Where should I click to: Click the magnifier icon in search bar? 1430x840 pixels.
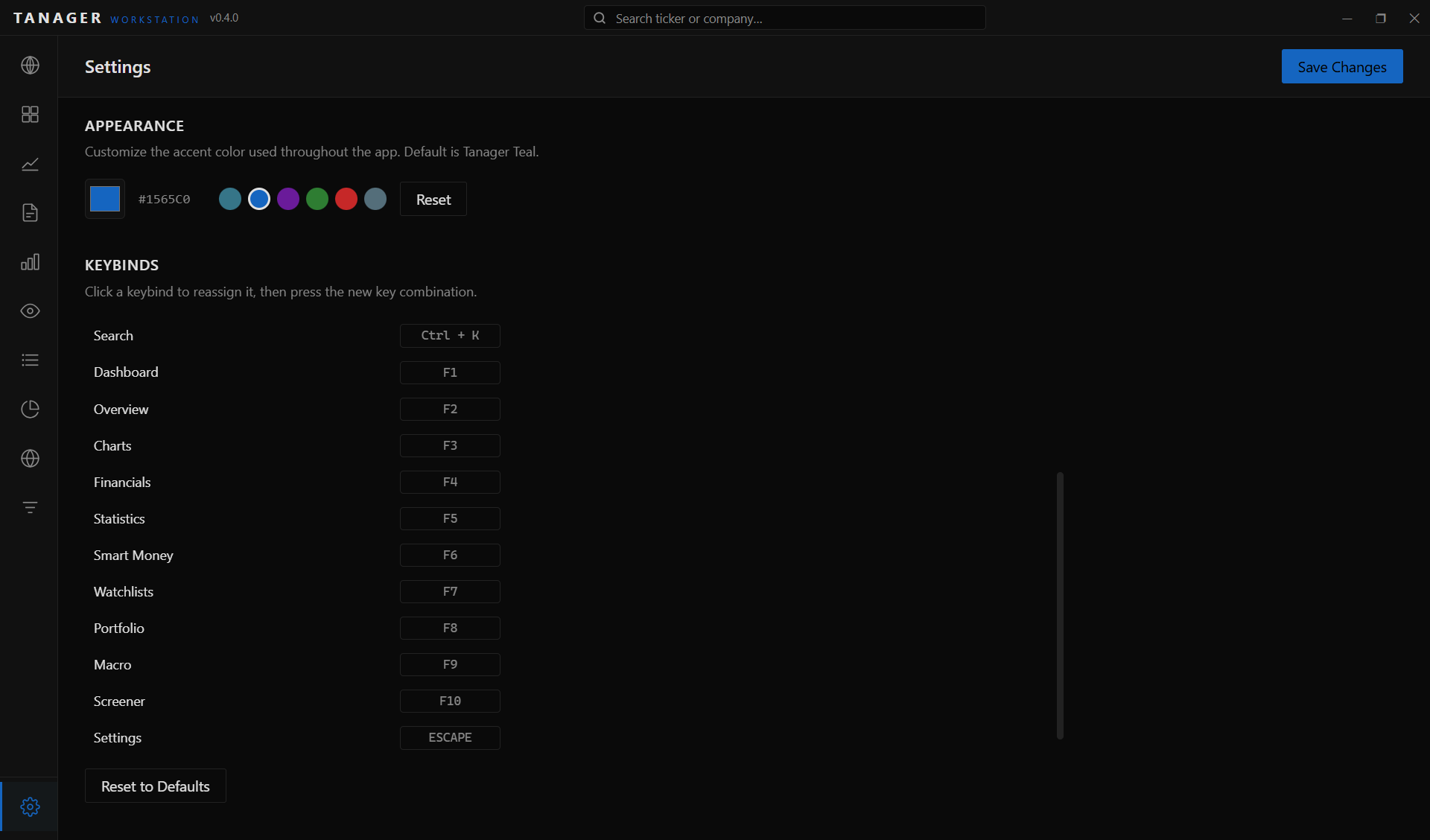pos(600,18)
